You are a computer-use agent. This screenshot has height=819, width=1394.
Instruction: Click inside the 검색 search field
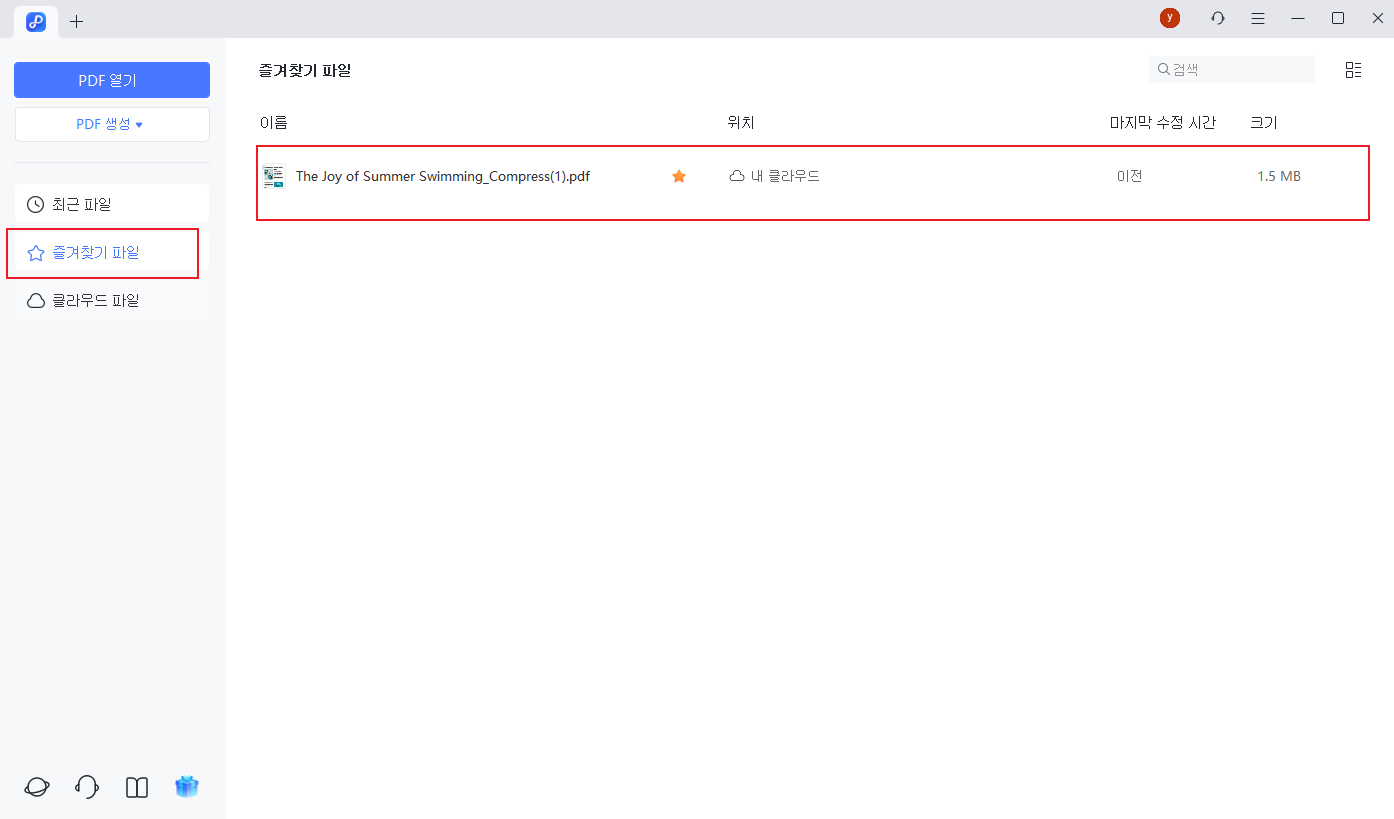(1231, 69)
